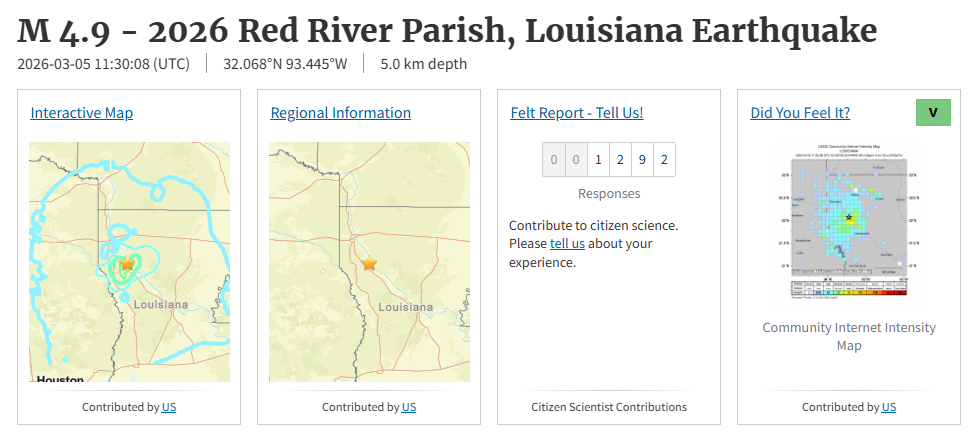The image size is (970, 434).
Task: Click orange epicenter star on Interactive Map thumbnail
Action: tap(127, 264)
